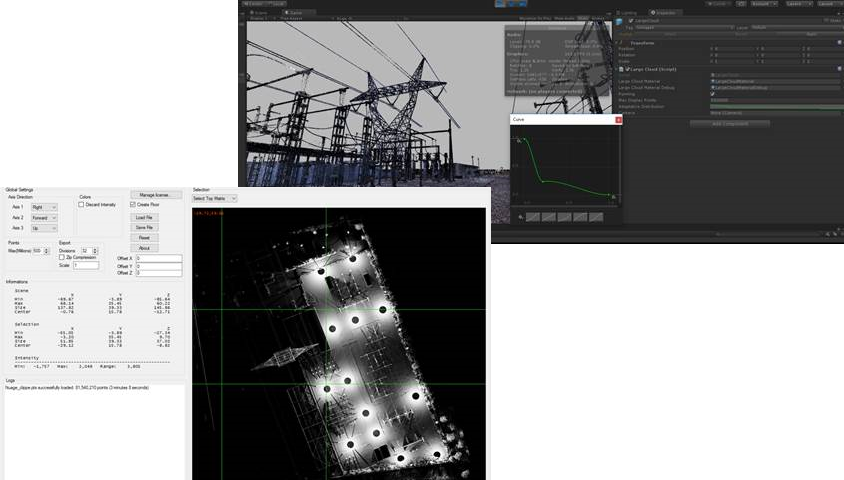The image size is (844, 480).
Task: Switch to the Scene tab in Unity
Action: coord(259,12)
